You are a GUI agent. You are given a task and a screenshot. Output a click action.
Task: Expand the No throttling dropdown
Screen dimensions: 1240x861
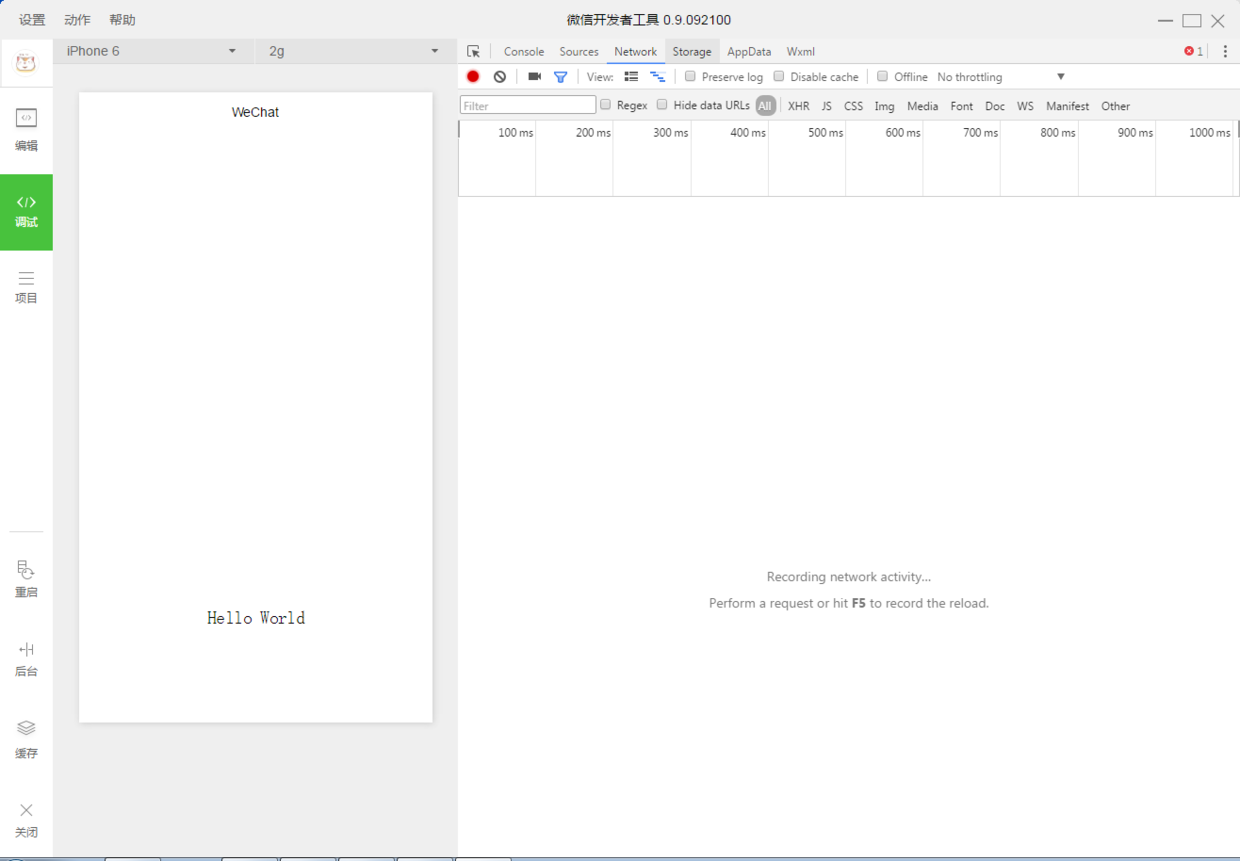(1001, 77)
